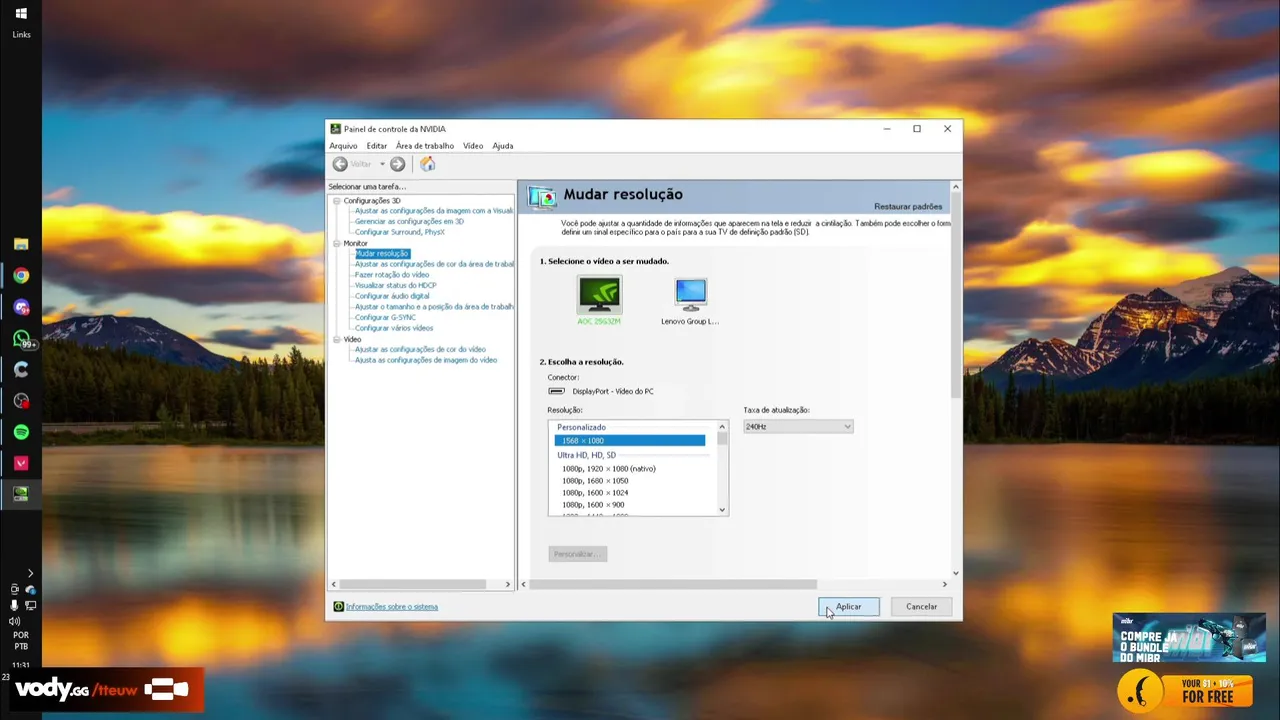Click the DisplayPort connector icon
Image resolution: width=1280 pixels, height=720 pixels.
coord(557,391)
